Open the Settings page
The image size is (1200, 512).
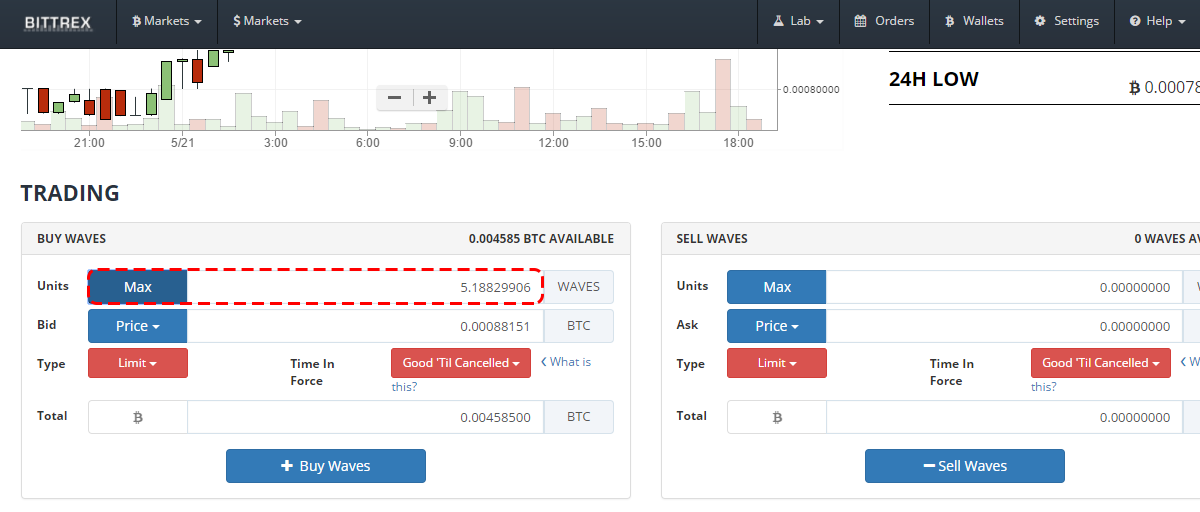1066,21
